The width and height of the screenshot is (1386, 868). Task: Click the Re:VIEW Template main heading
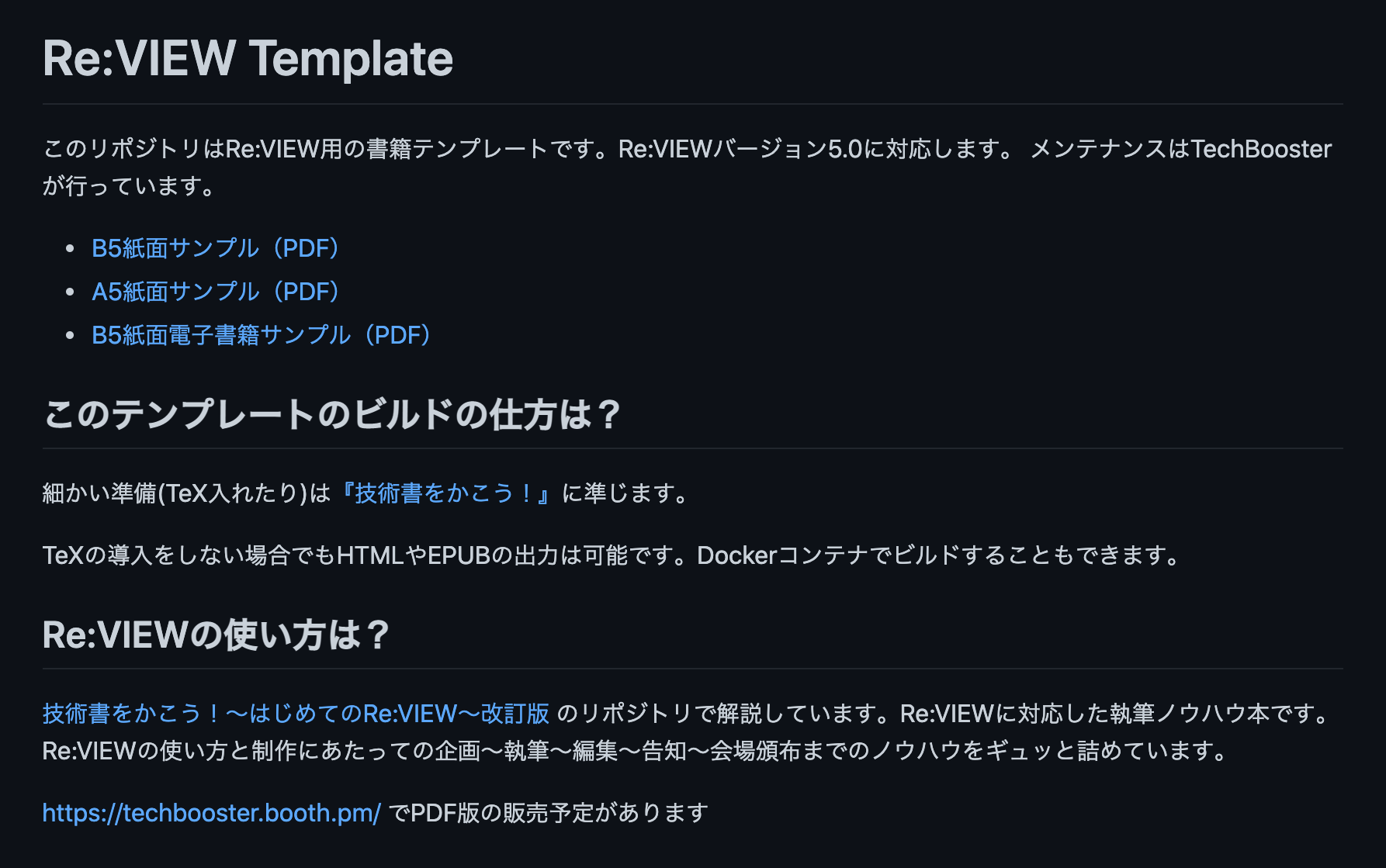248,59
